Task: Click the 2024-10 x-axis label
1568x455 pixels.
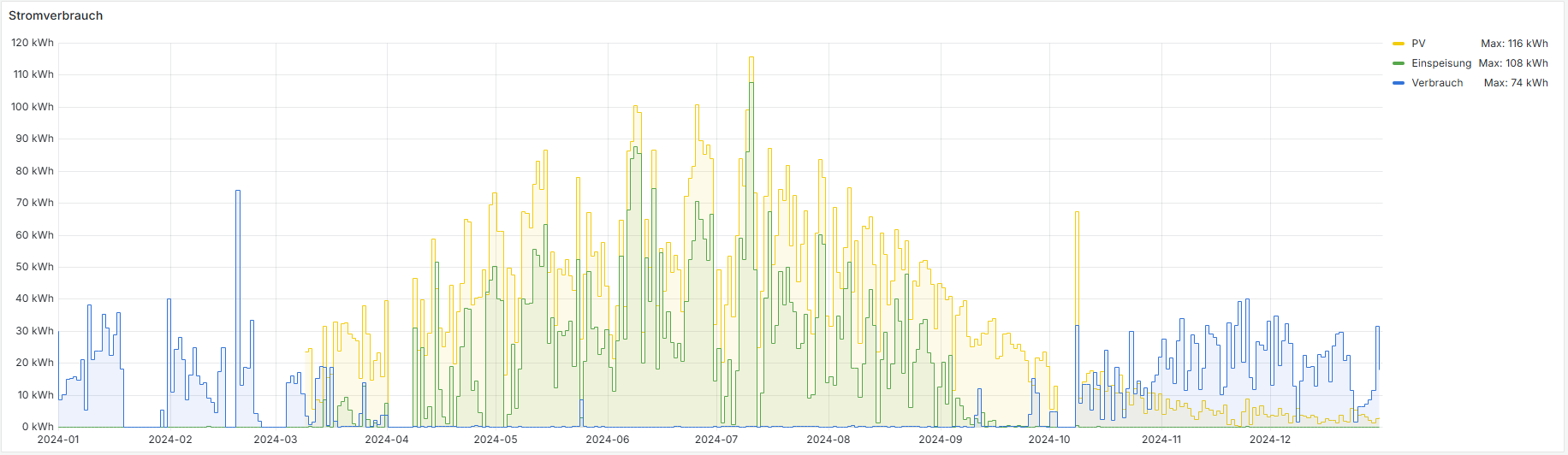Action: click(x=1049, y=440)
